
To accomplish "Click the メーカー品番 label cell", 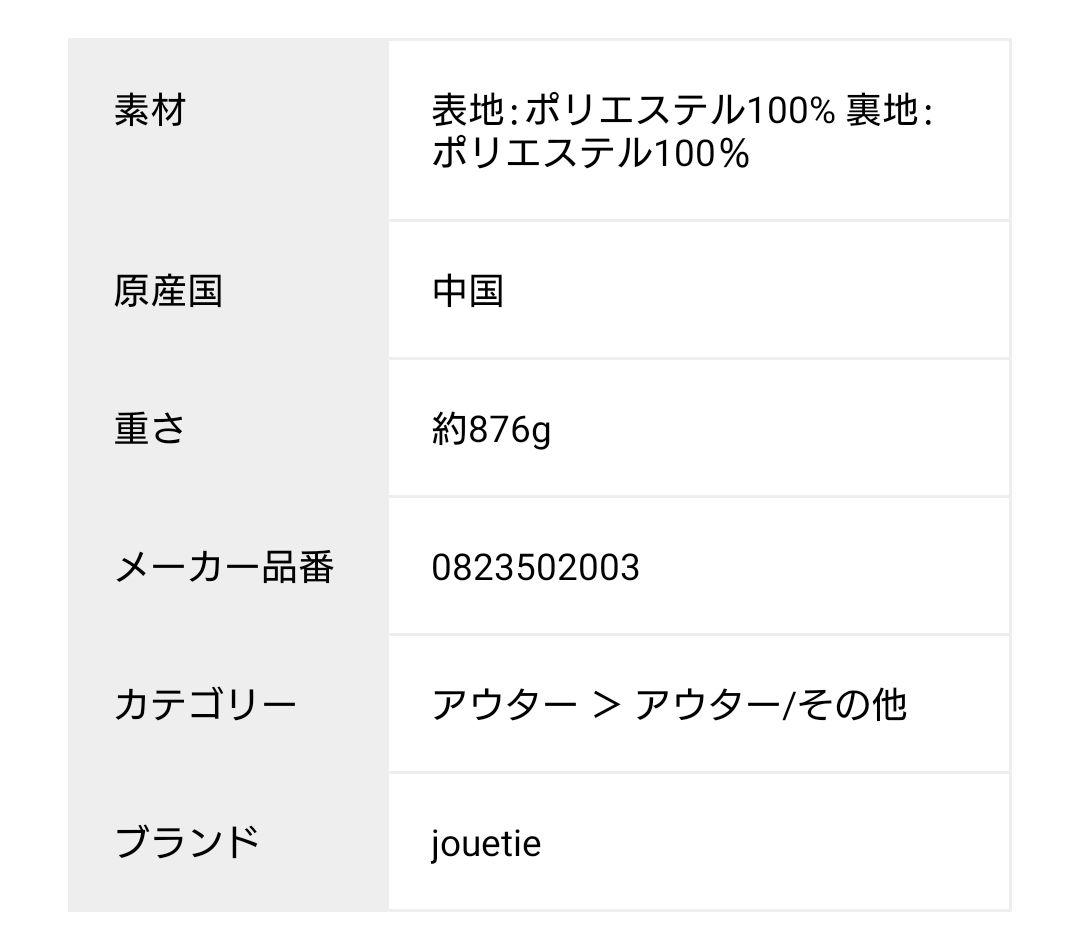I will pos(228,565).
